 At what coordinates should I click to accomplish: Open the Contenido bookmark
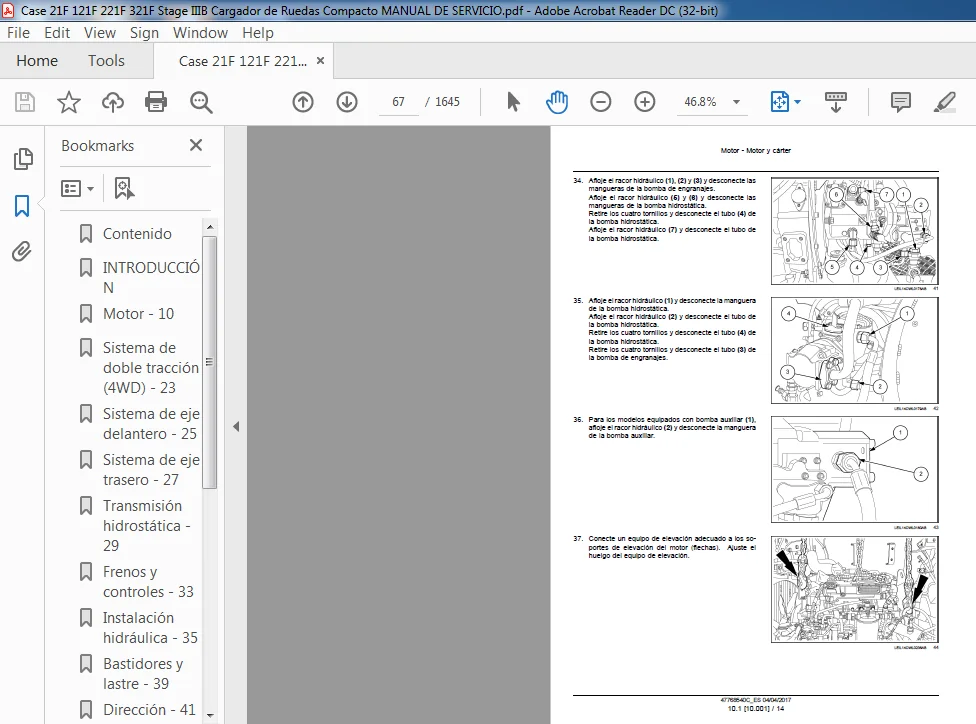137,233
